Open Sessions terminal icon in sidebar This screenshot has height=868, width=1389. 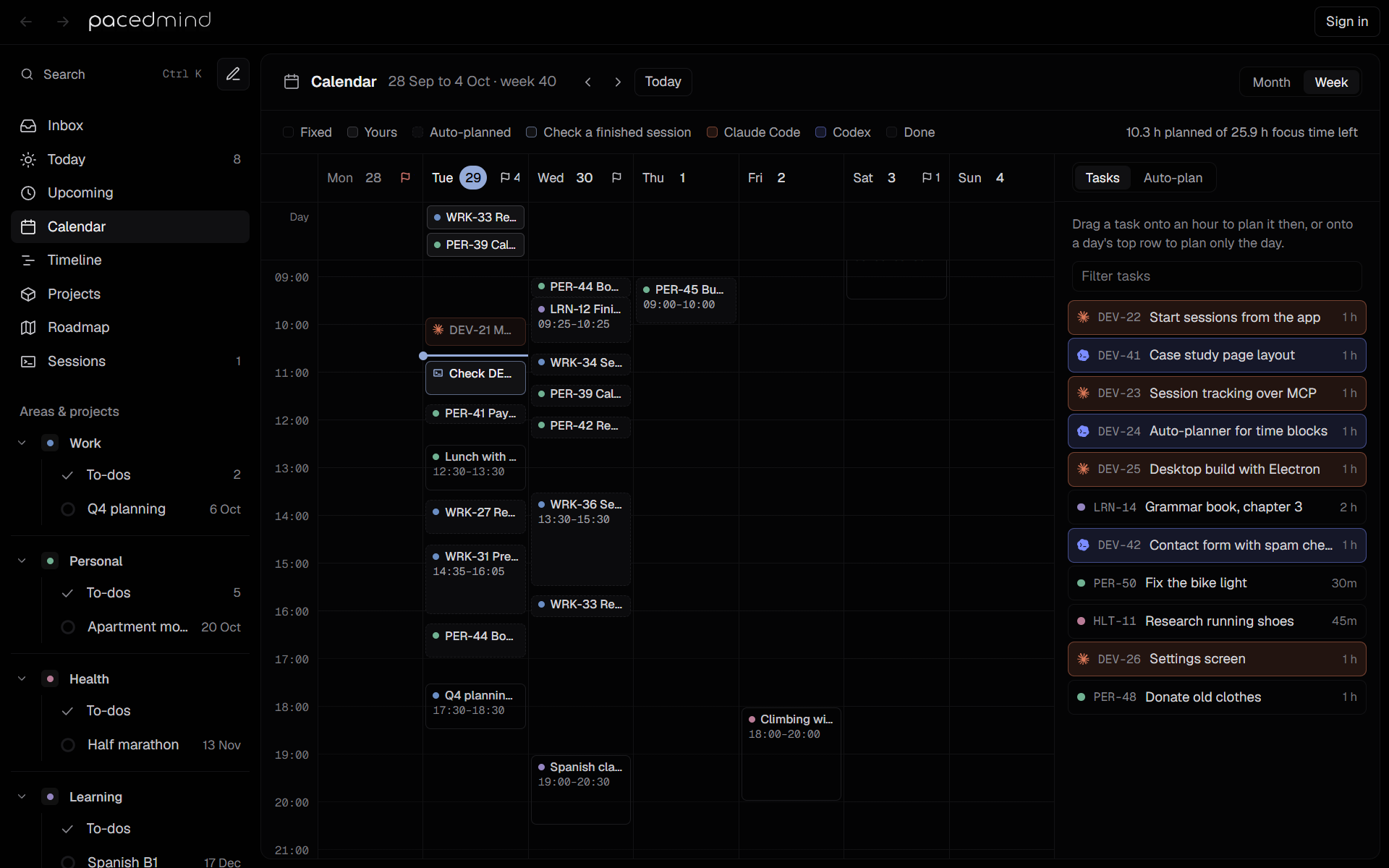pos(28,361)
